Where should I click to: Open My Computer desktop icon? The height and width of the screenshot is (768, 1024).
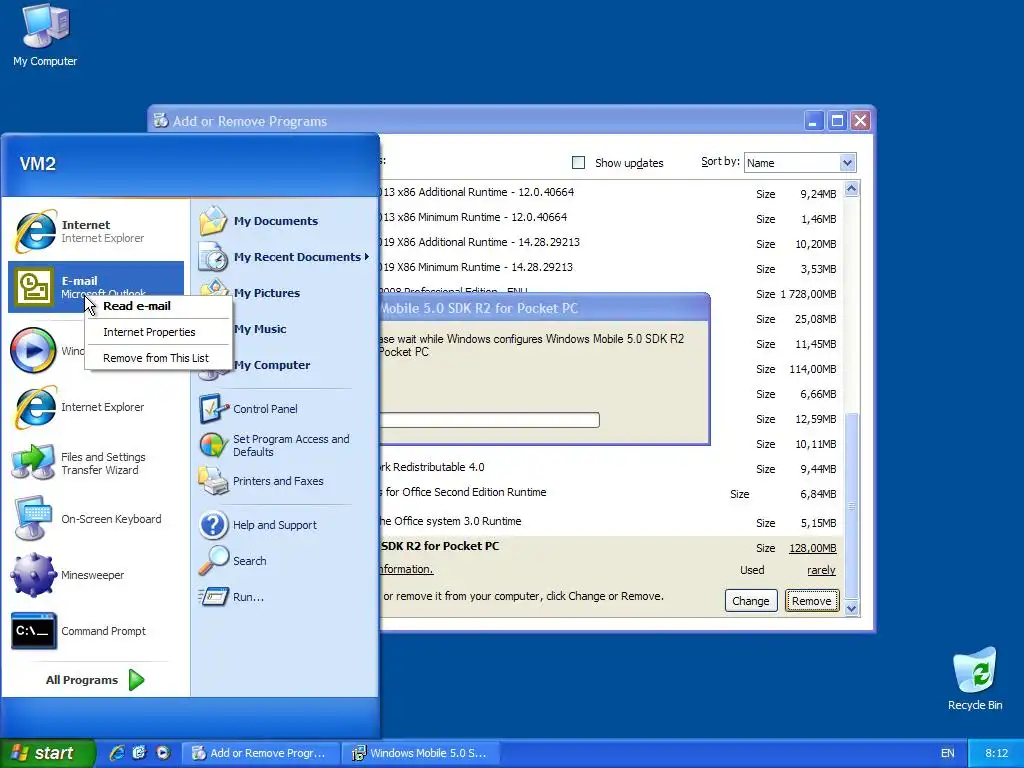(45, 26)
